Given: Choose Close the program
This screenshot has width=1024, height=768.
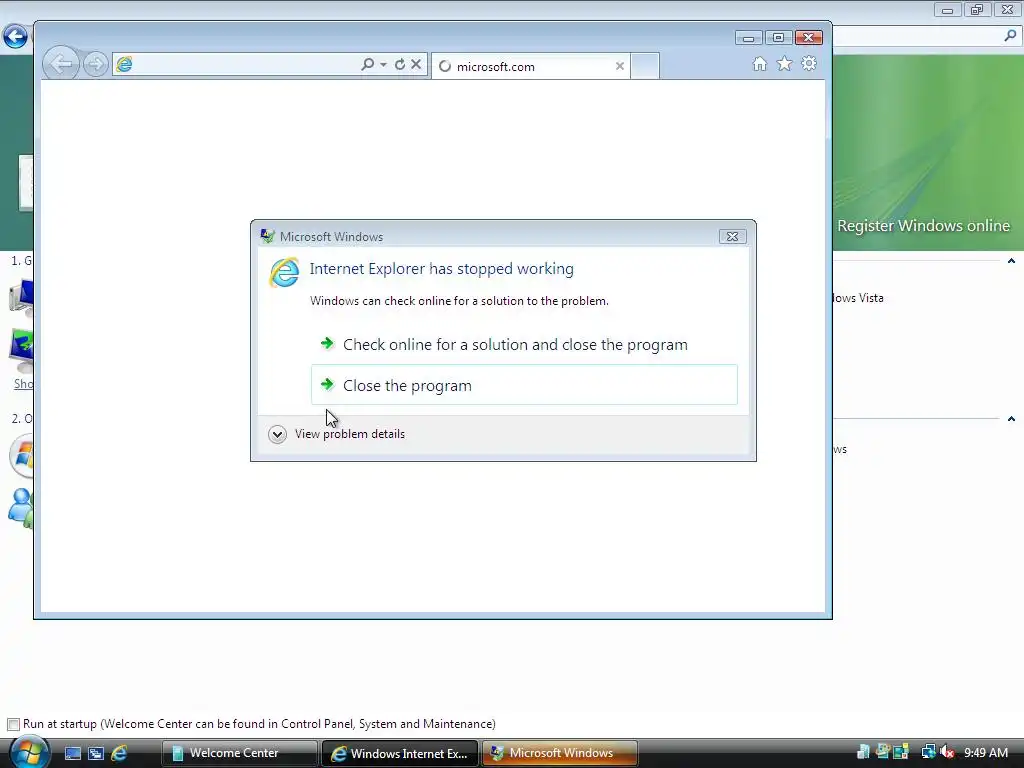Looking at the screenshot, I should click(524, 385).
